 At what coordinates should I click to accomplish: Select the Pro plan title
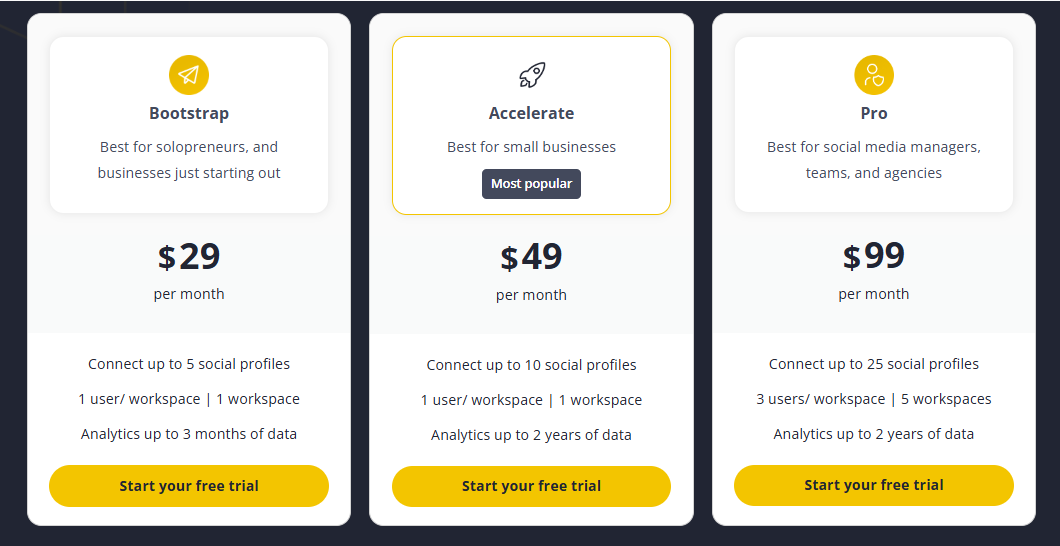point(873,113)
